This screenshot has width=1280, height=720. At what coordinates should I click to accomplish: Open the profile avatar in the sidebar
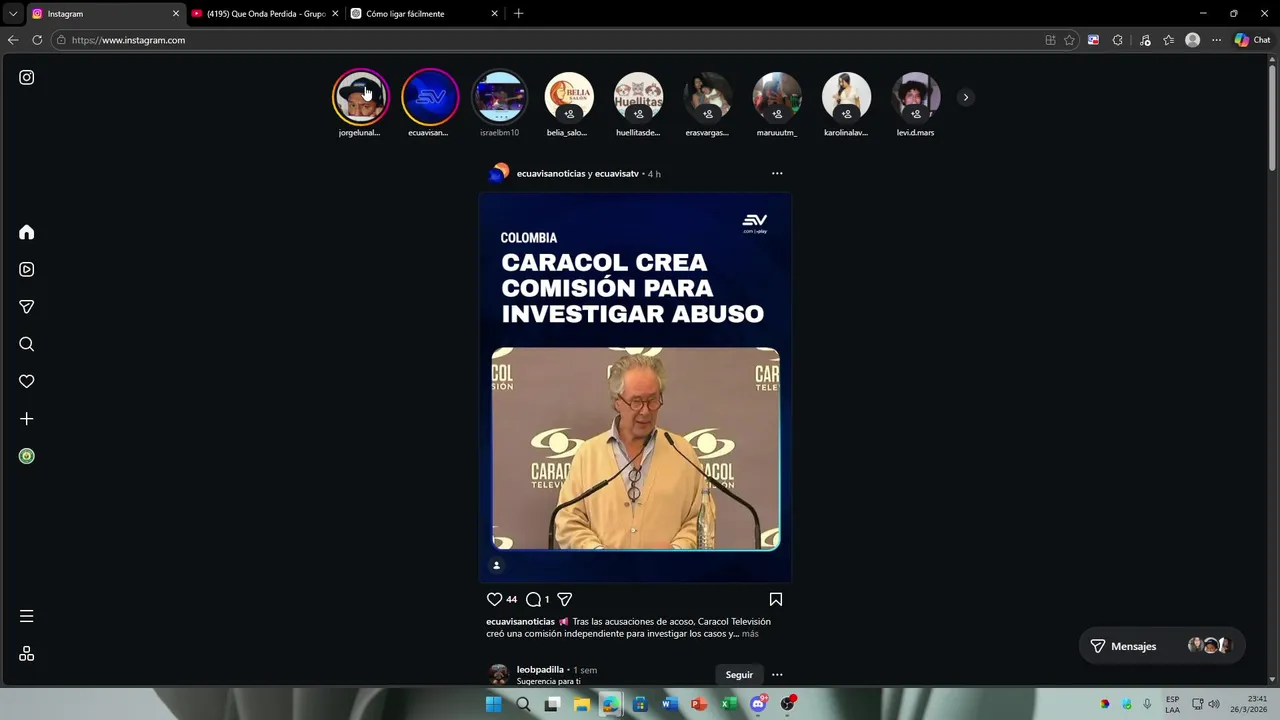point(27,456)
